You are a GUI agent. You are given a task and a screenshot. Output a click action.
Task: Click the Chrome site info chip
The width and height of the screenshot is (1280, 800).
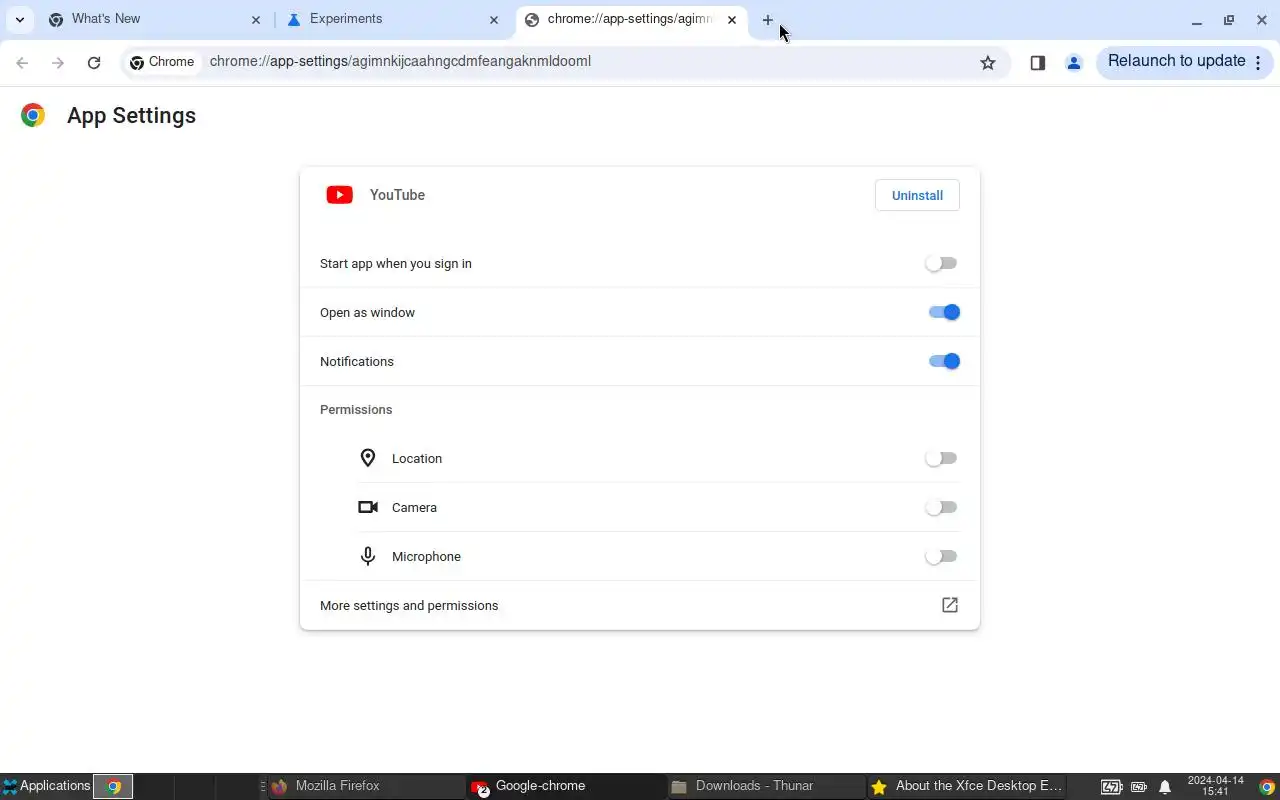pos(162,62)
